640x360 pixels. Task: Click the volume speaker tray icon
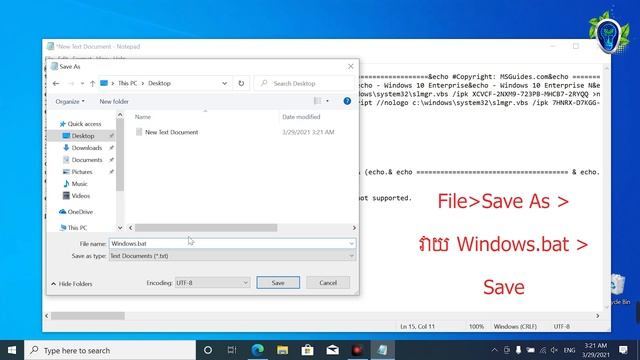(554, 350)
